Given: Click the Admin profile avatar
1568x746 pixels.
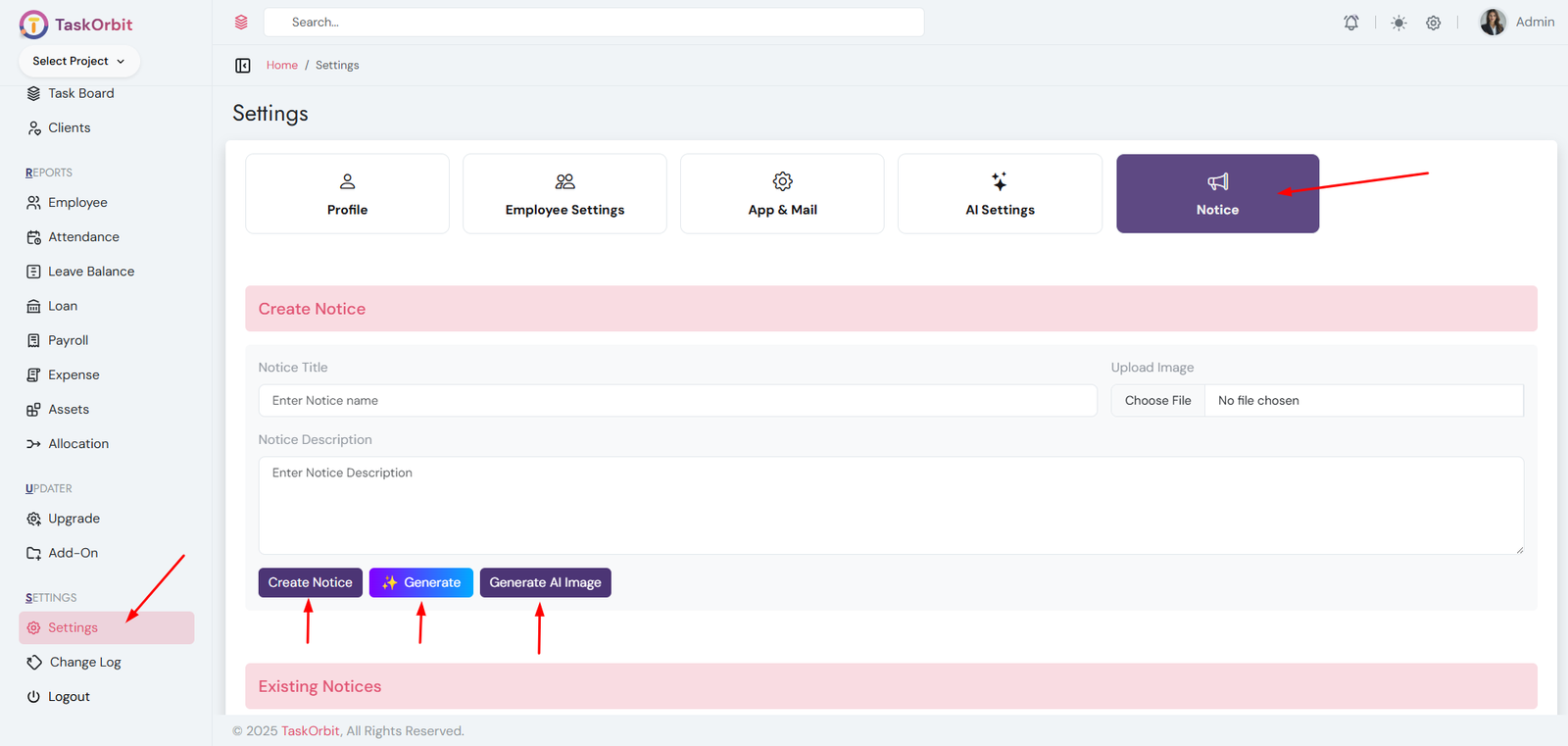Looking at the screenshot, I should [x=1493, y=23].
